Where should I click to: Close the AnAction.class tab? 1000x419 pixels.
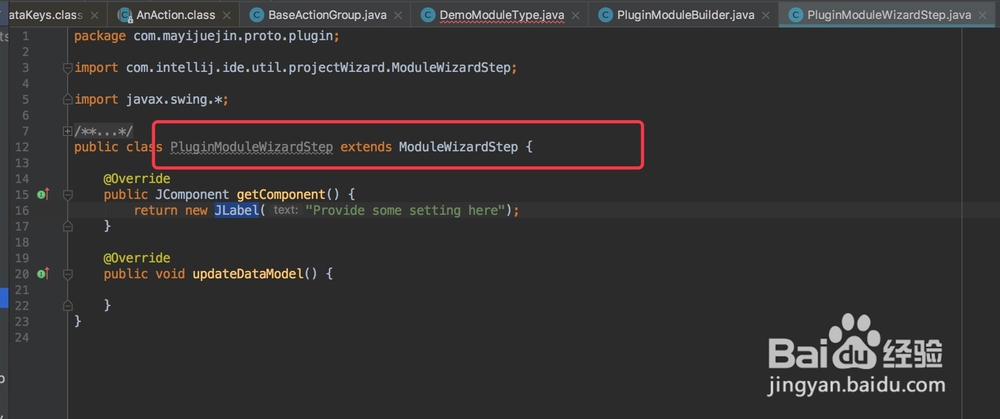pos(226,15)
